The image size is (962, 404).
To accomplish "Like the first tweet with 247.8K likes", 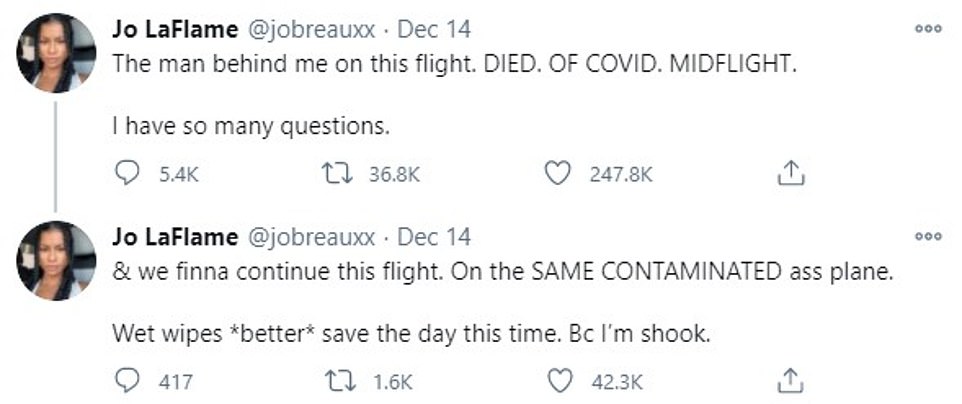I will tap(557, 174).
